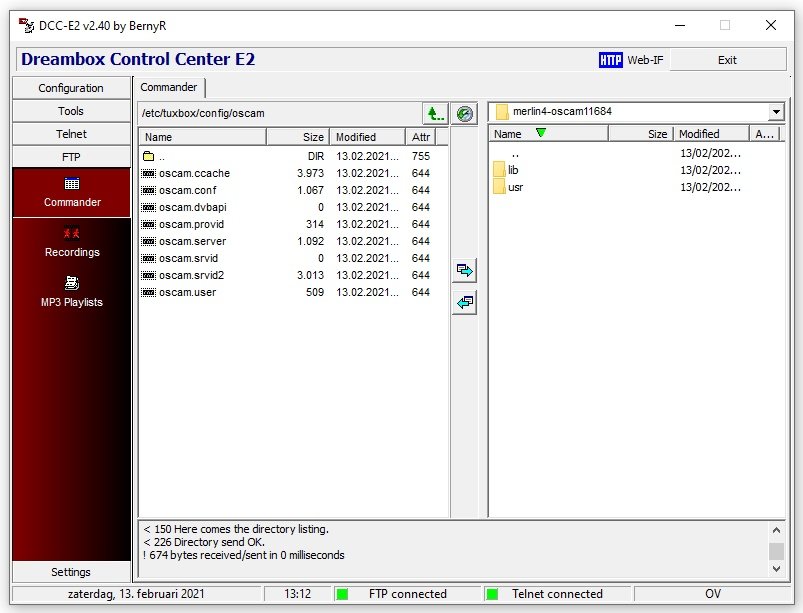
Task: Open the Telnet section
Action: click(x=71, y=134)
